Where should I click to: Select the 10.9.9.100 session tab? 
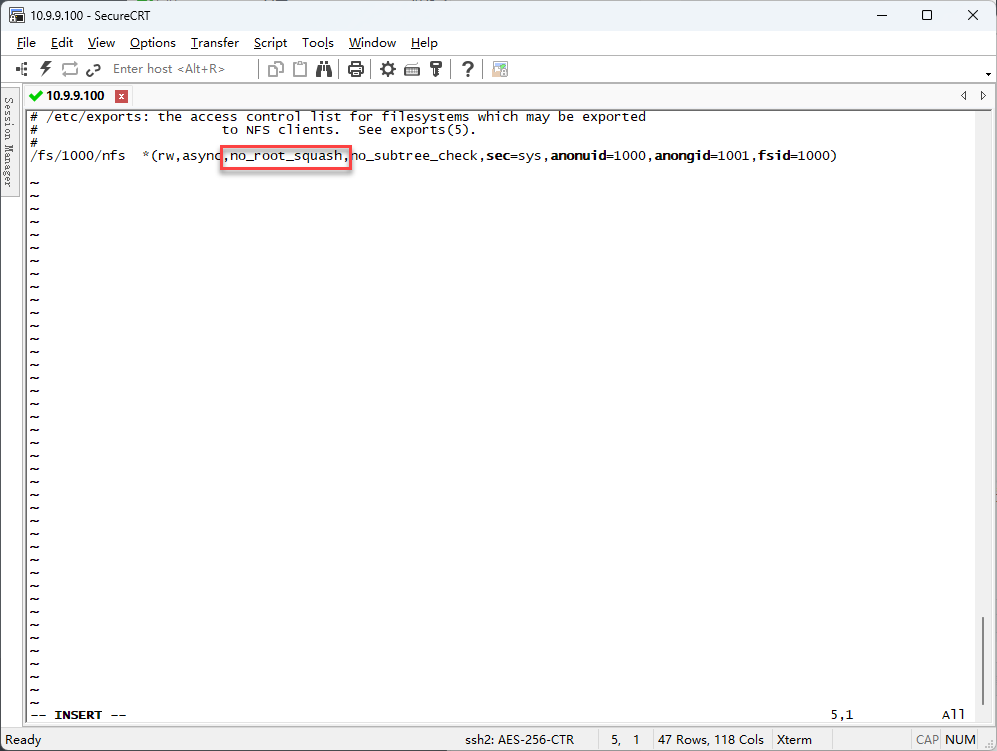pyautogui.click(x=75, y=96)
